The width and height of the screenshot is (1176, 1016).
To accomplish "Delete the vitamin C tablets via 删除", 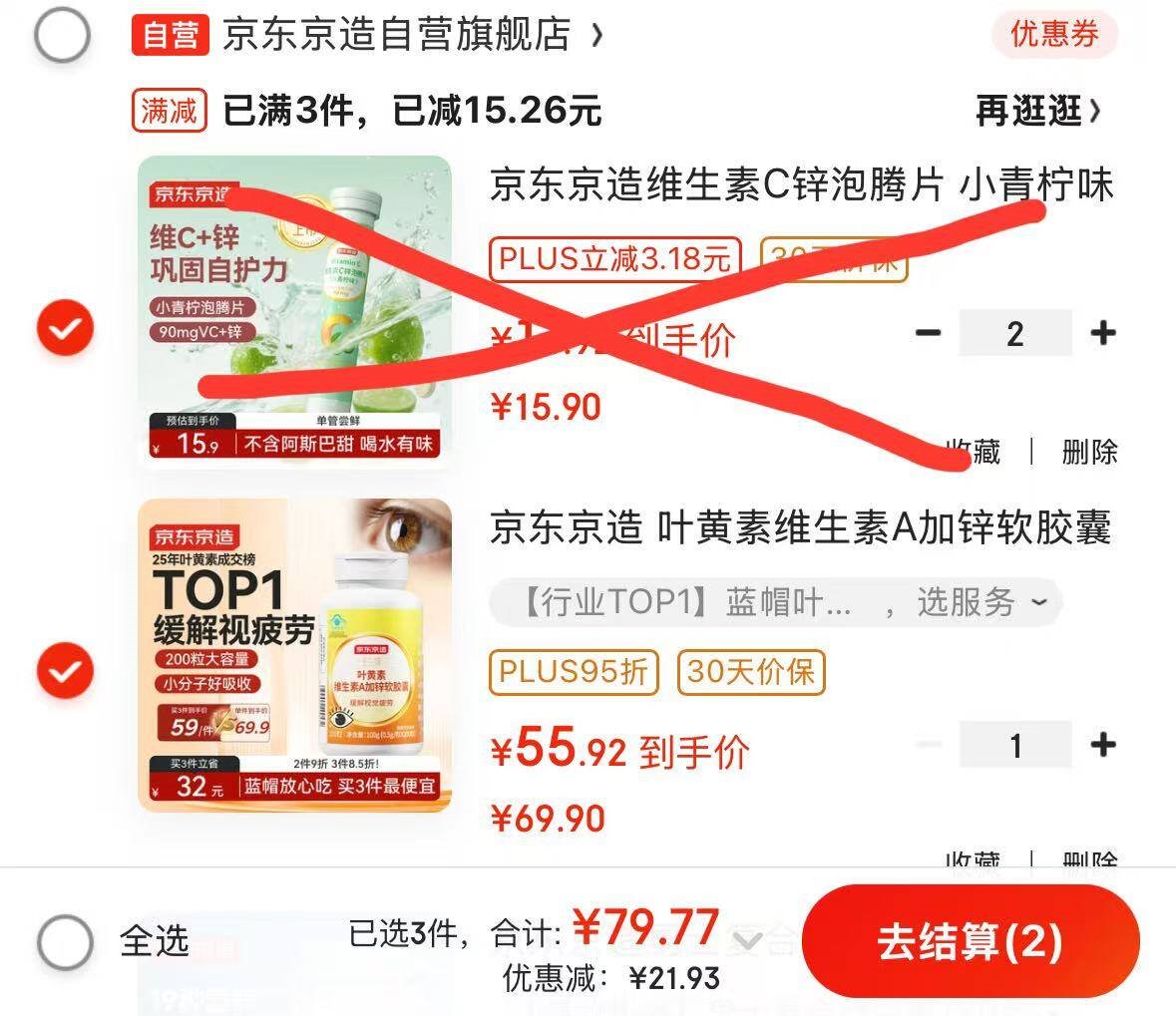I will (1090, 452).
